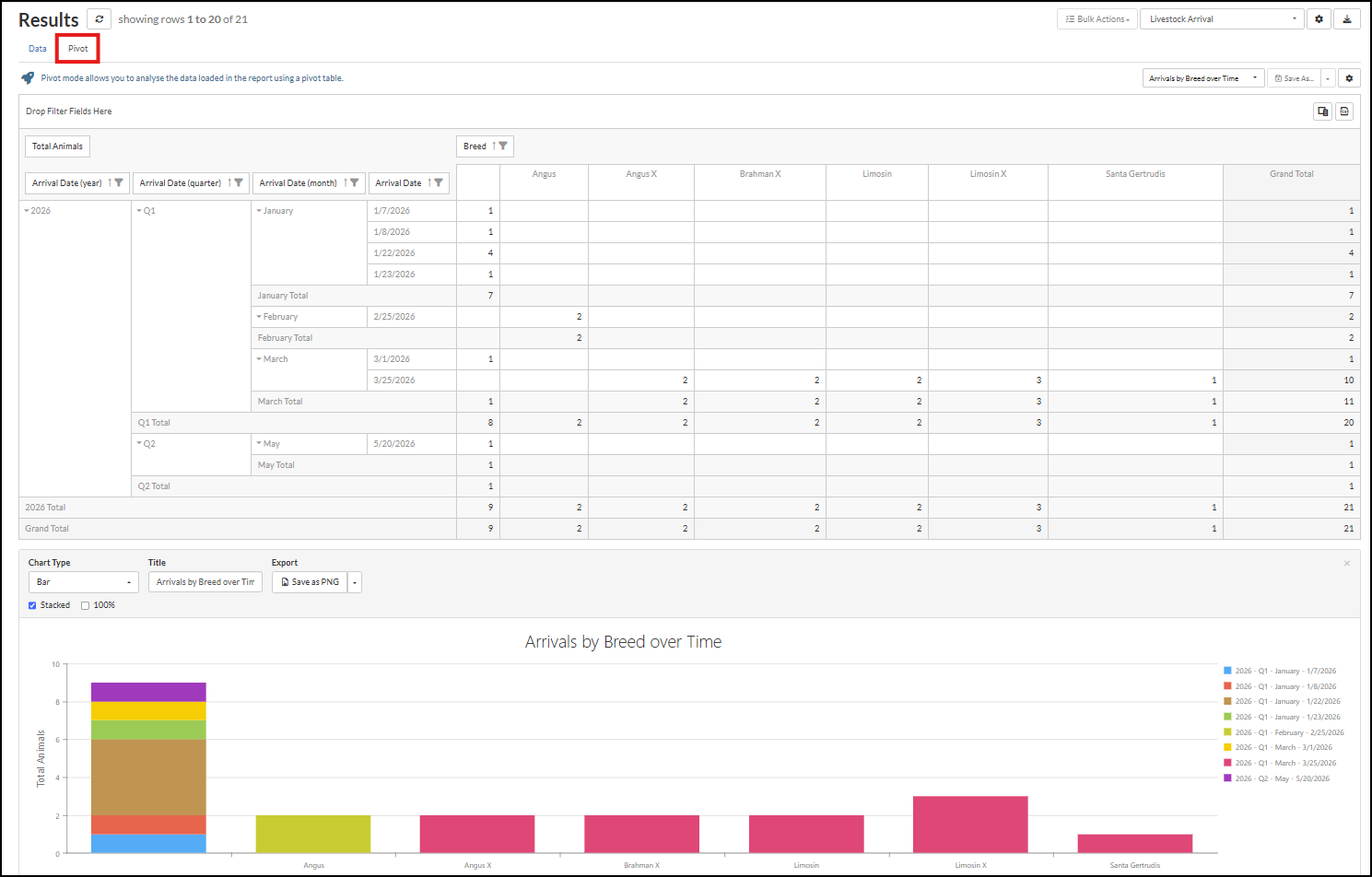This screenshot has height=877, width=1372.
Task: Select the Pivot tab
Action: [78, 49]
